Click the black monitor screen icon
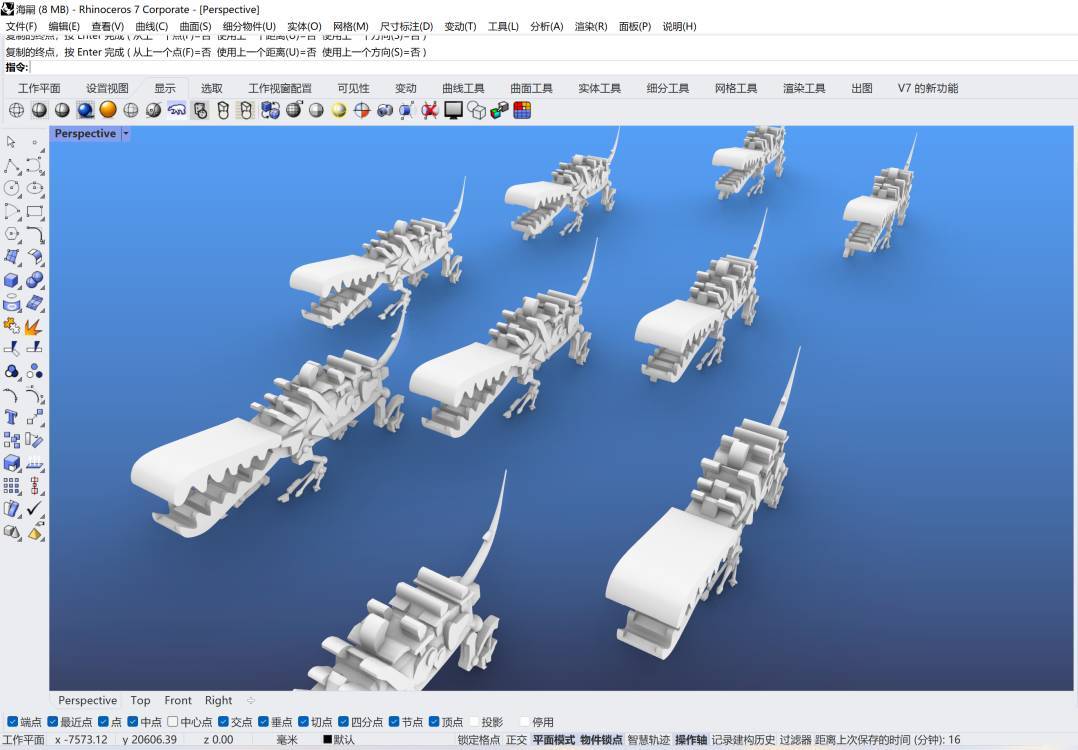Viewport: 1078px width, 750px height. click(453, 110)
